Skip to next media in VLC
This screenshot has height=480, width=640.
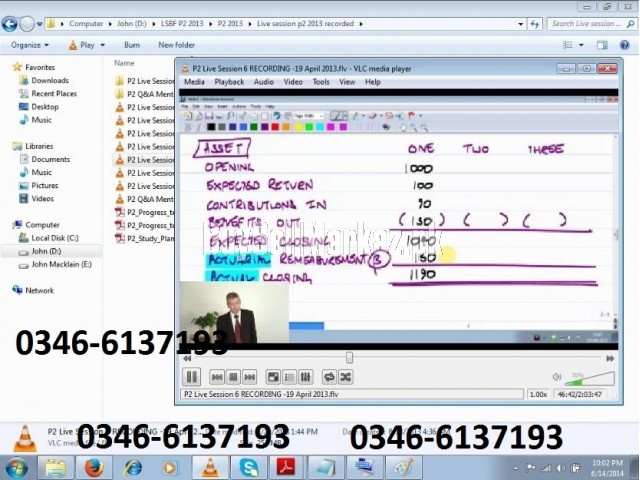coord(249,377)
